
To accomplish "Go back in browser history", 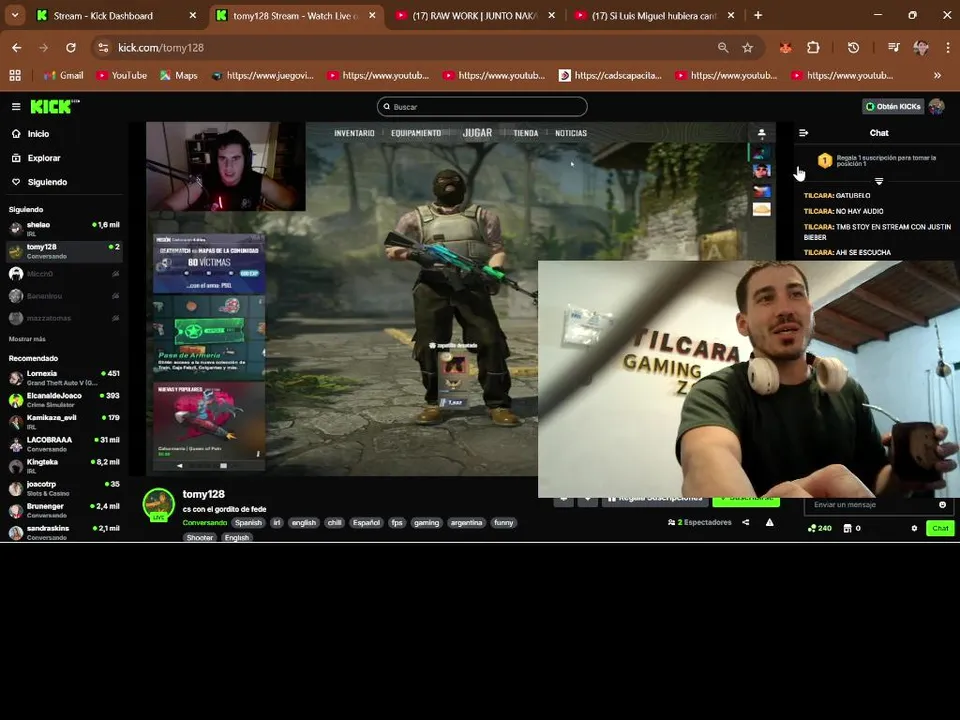I will point(17,48).
